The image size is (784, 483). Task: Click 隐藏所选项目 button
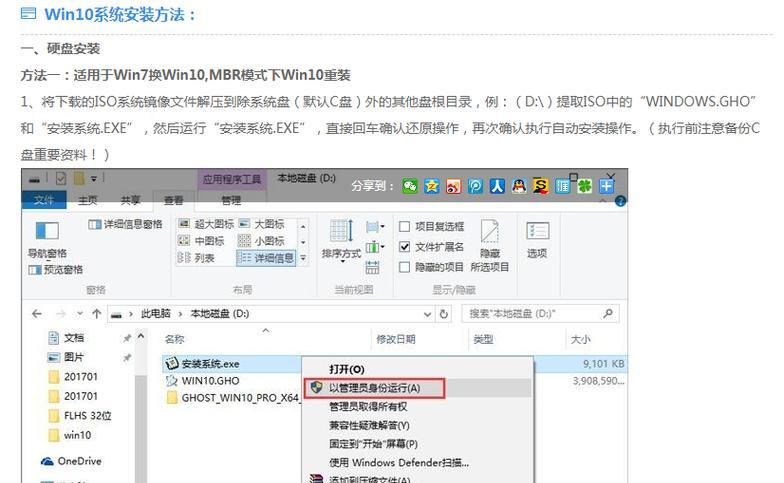(490, 246)
